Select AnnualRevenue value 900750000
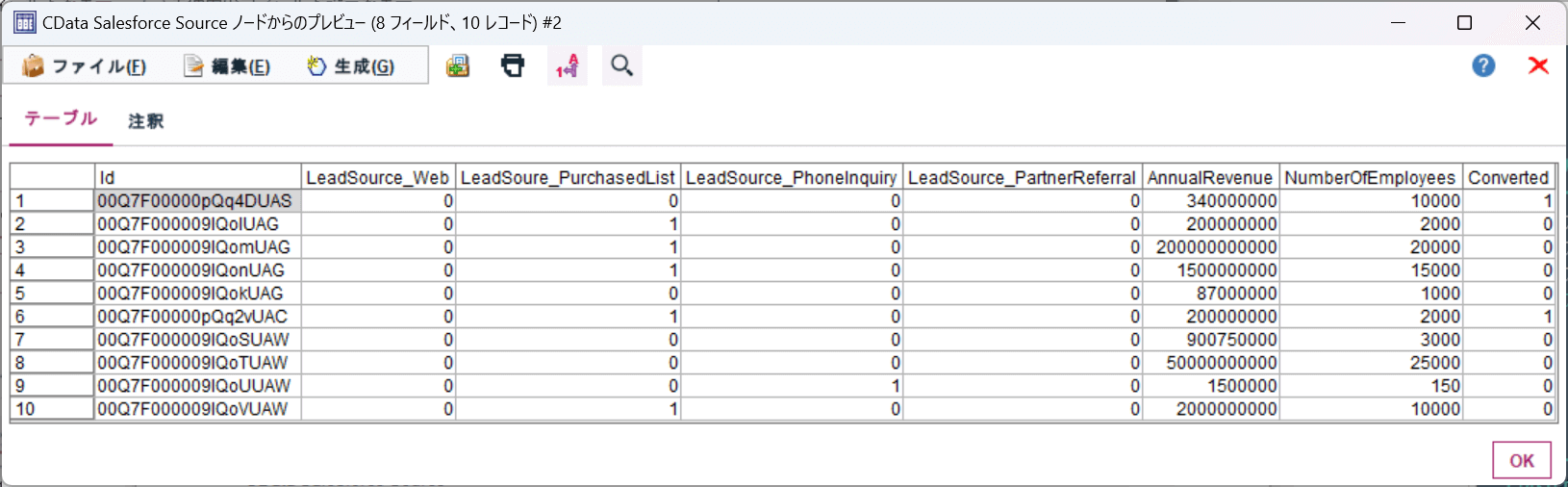1568x487 pixels. 1211,339
